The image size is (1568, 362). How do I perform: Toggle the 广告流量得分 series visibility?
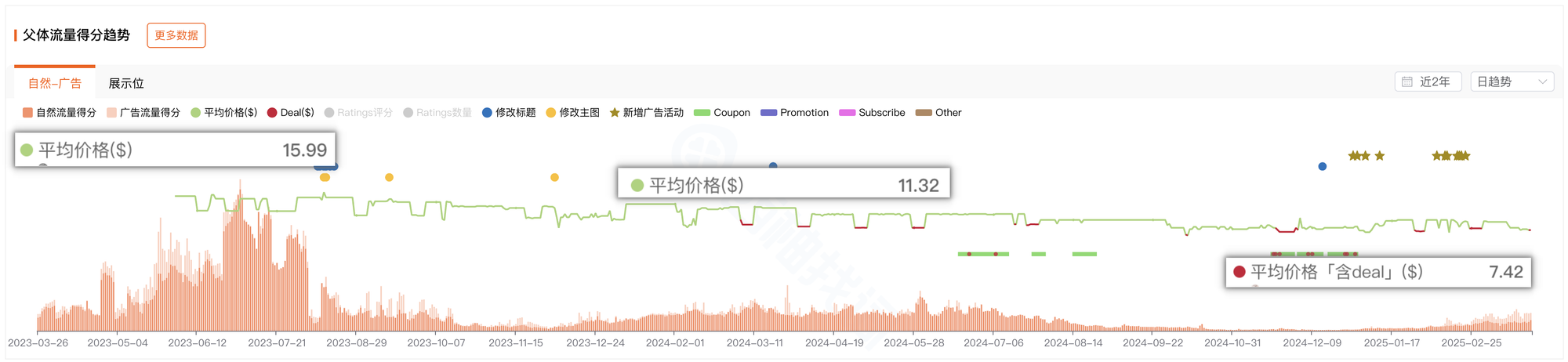(x=143, y=113)
